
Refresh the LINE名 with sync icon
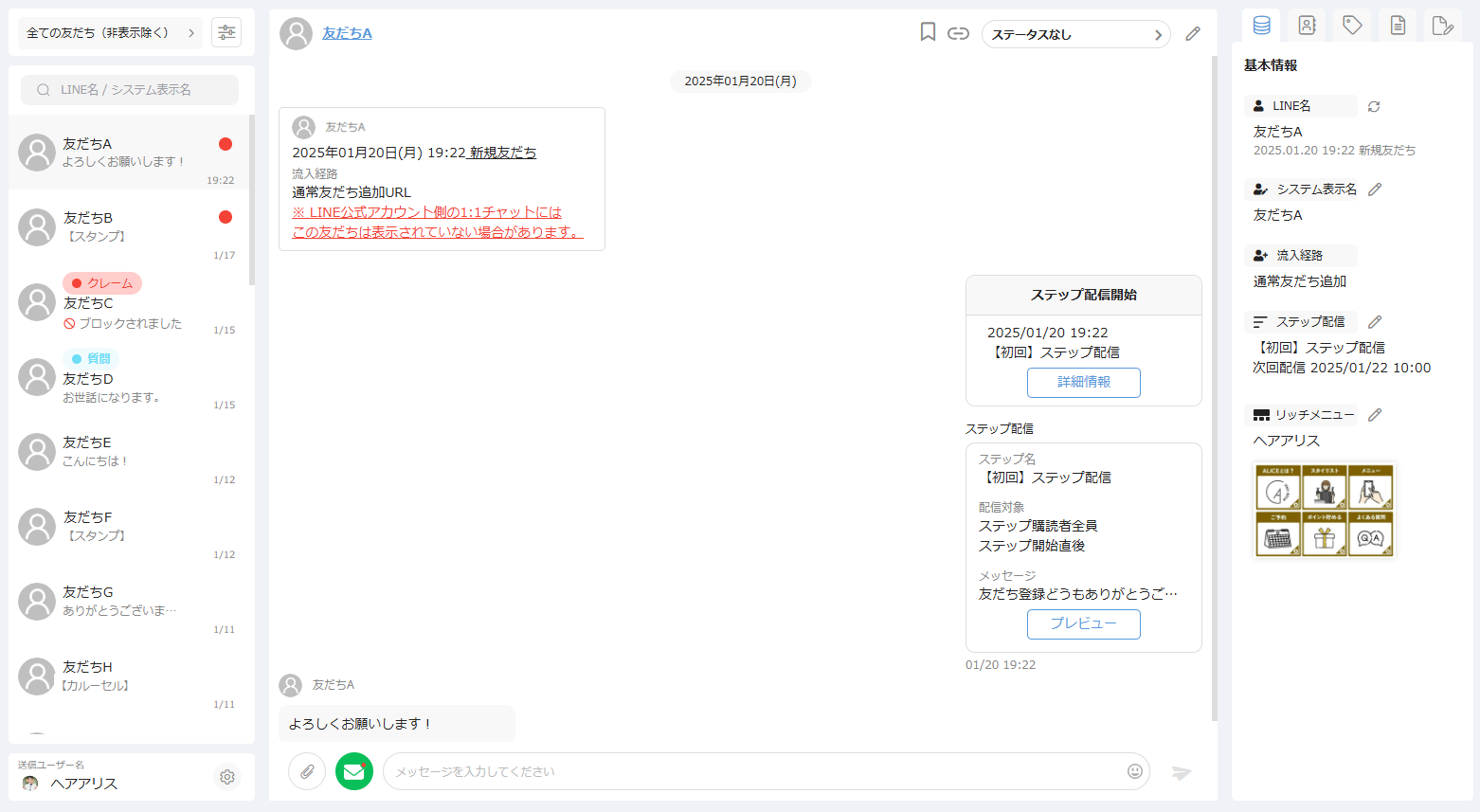1374,106
